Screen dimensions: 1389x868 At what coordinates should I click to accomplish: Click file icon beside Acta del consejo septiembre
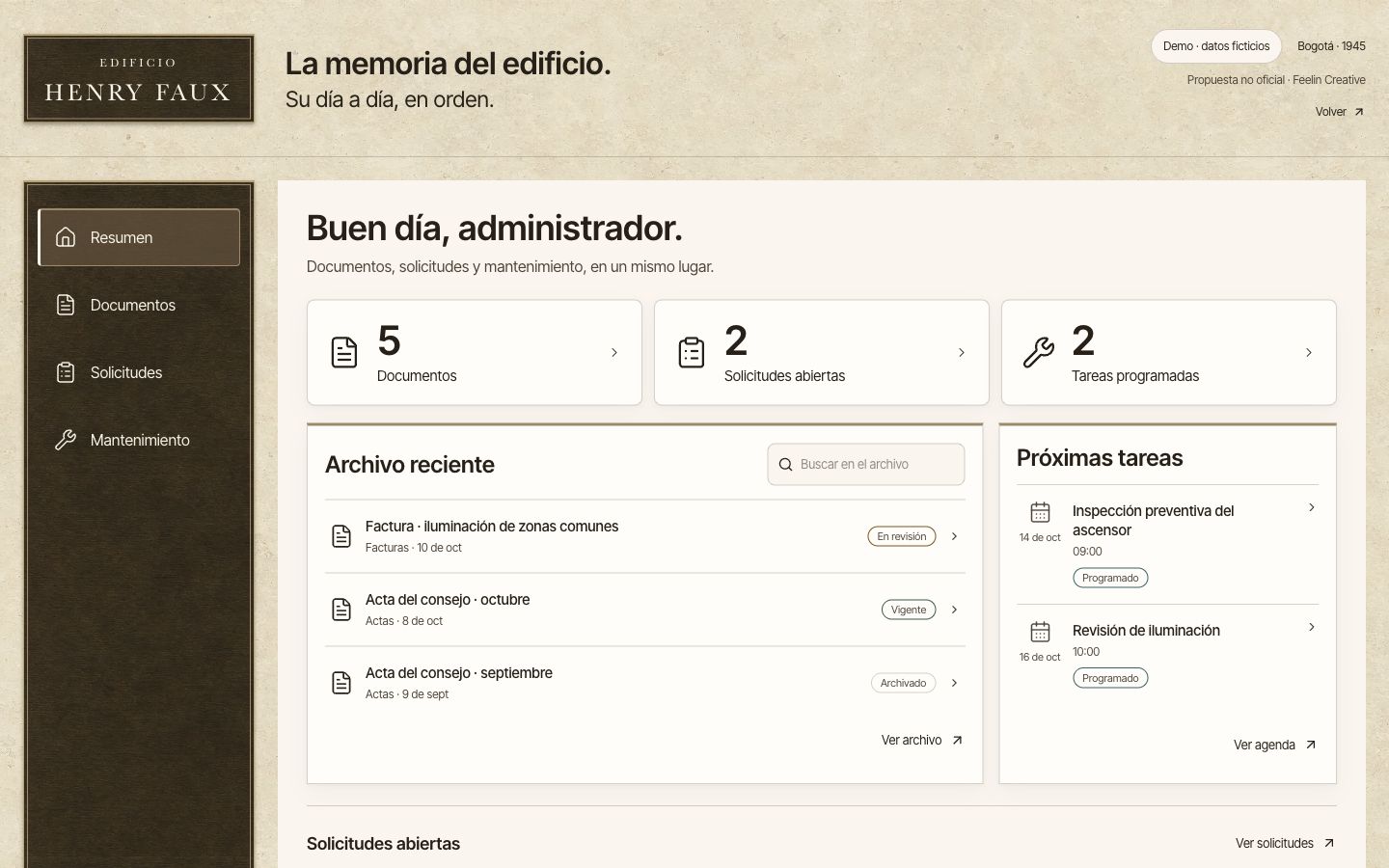click(x=341, y=683)
